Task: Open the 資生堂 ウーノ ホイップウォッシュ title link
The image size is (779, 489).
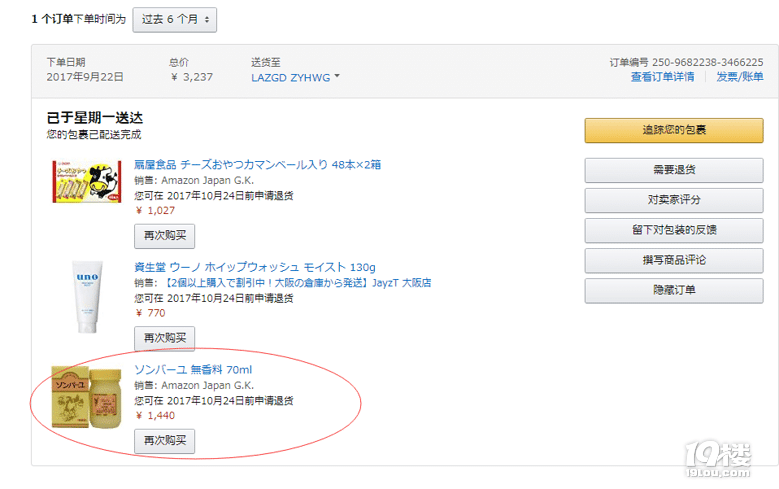Action: 255,267
